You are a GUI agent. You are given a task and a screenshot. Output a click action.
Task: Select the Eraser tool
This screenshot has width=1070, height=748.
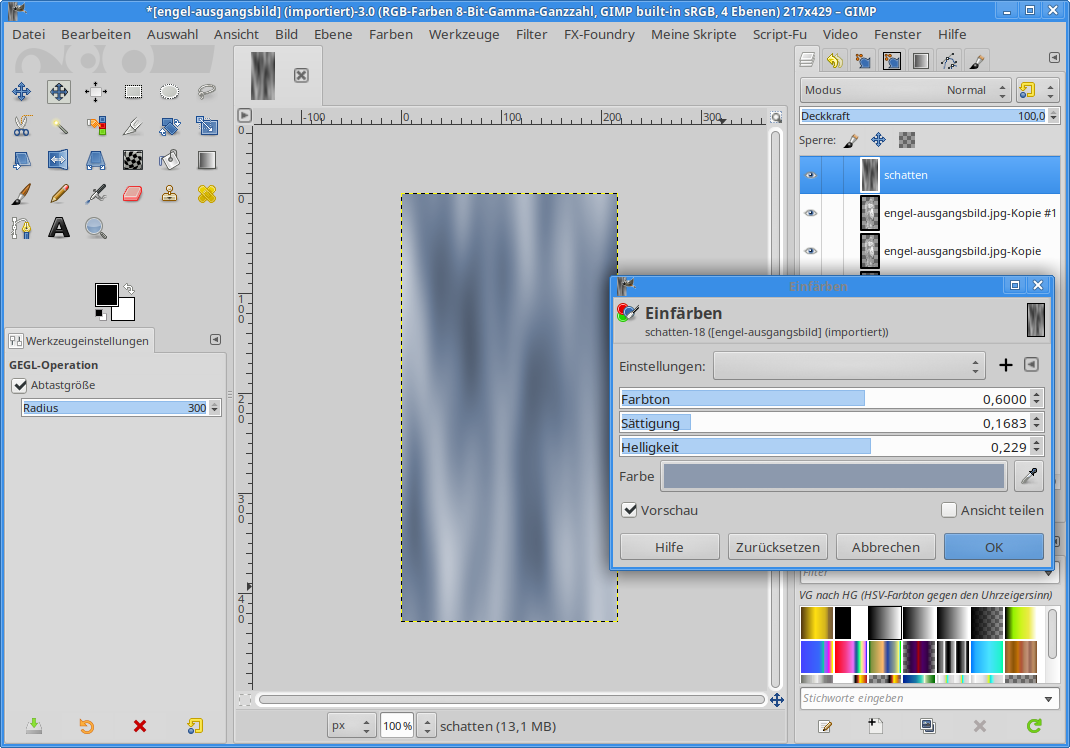(x=133, y=193)
